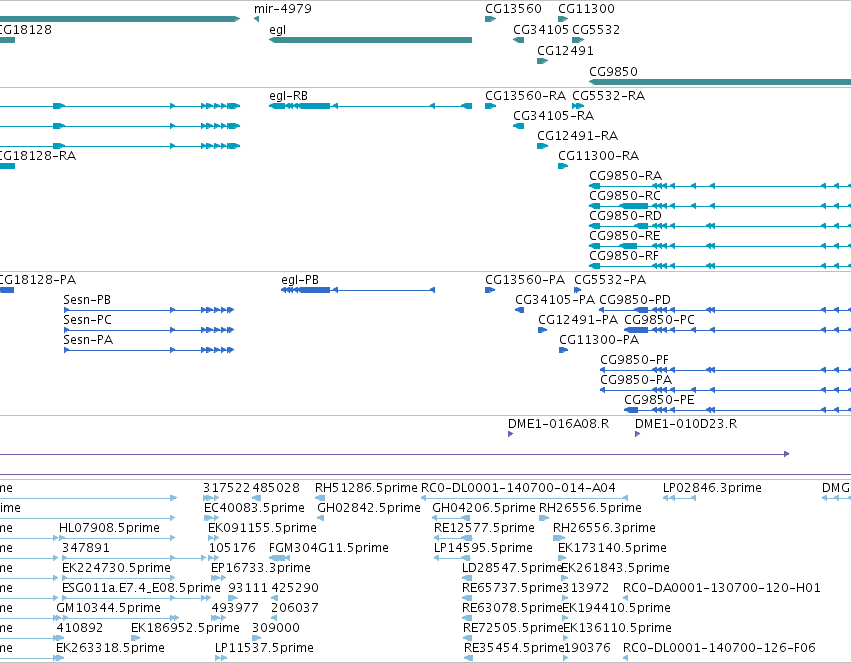Click the EK186952.5prime EST label
This screenshot has width=851, height=663.
(x=185, y=628)
